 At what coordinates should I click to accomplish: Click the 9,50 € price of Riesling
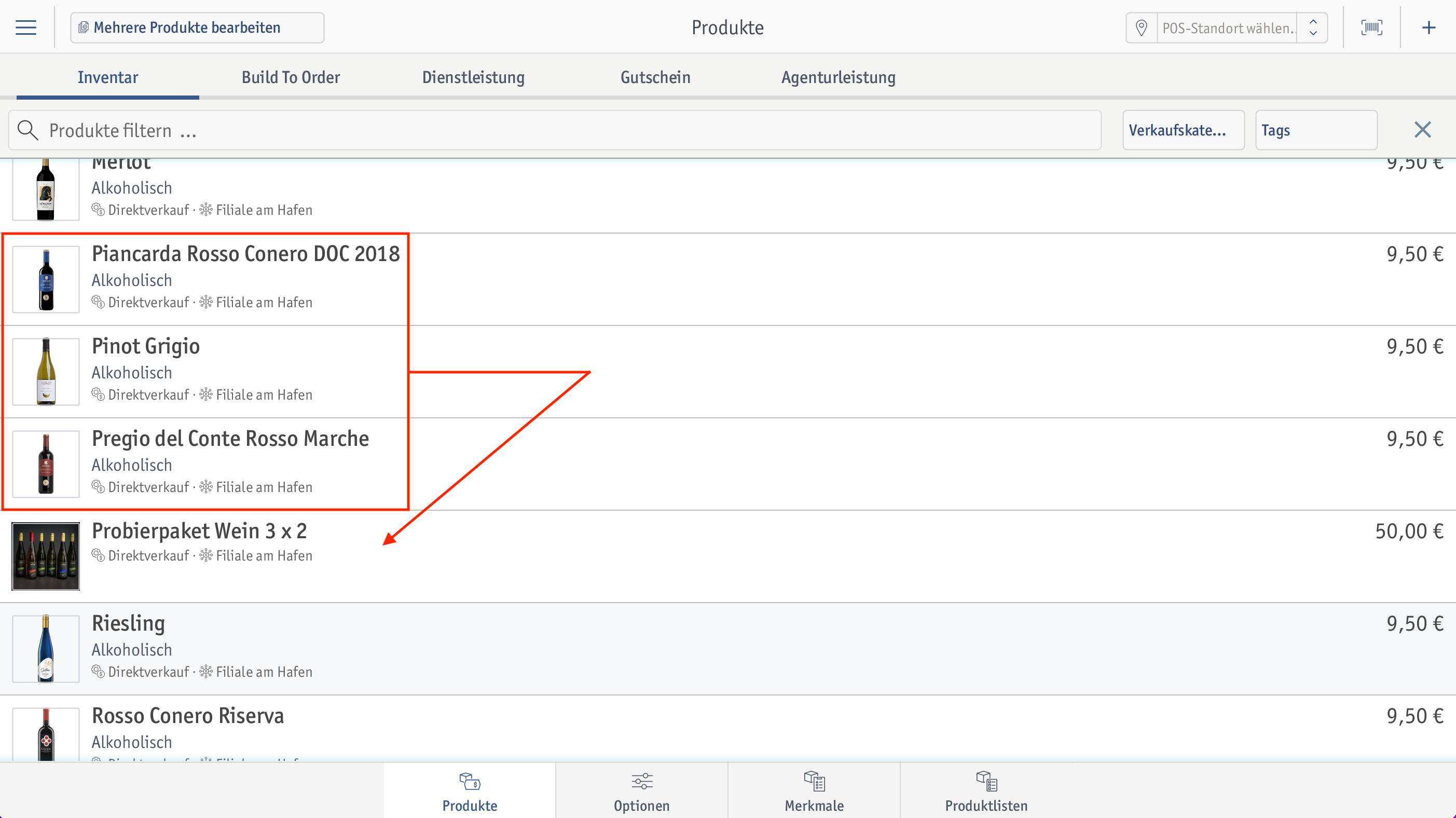click(1414, 623)
